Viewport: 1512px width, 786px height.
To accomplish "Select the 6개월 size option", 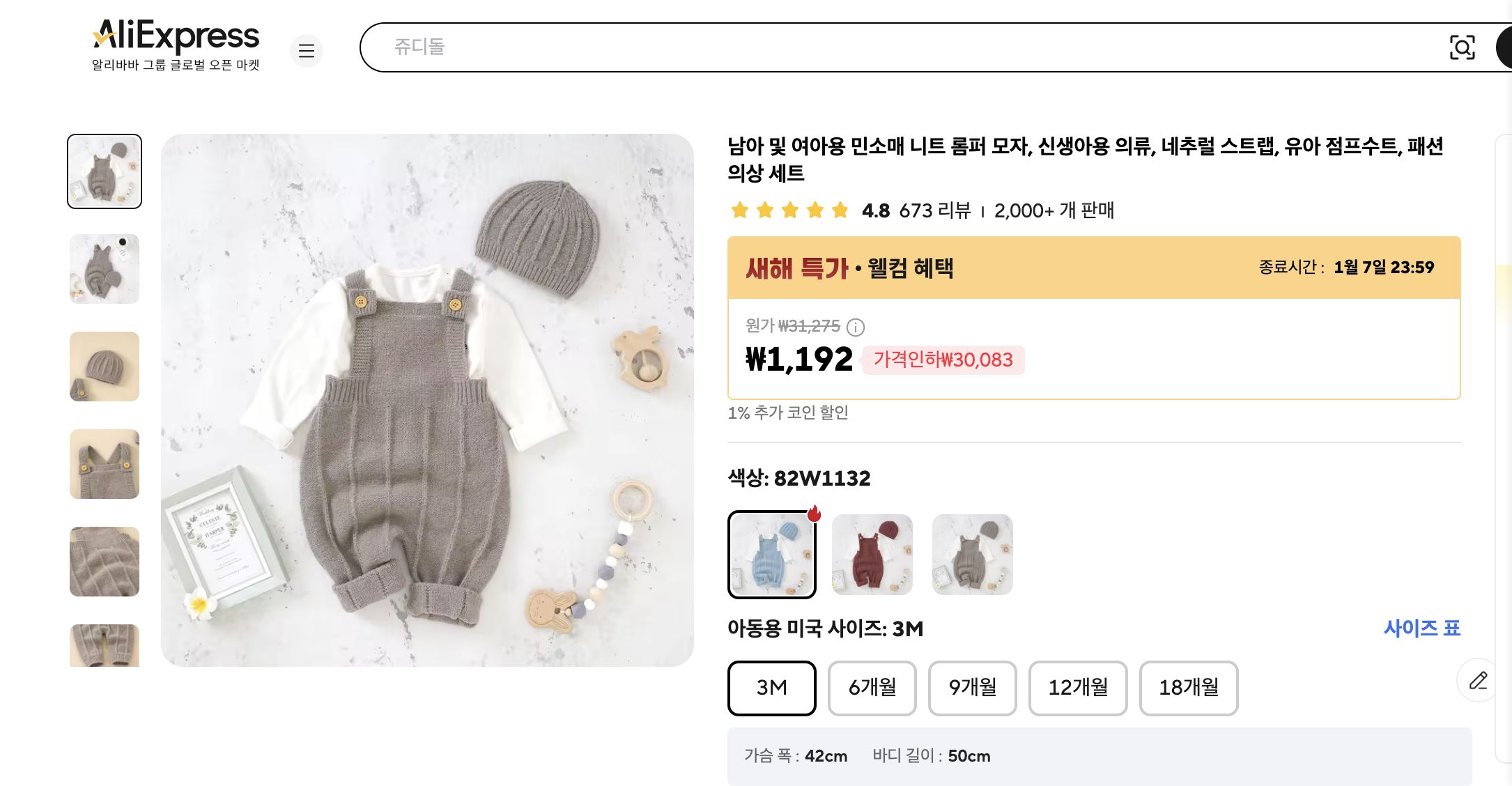I will (872, 688).
